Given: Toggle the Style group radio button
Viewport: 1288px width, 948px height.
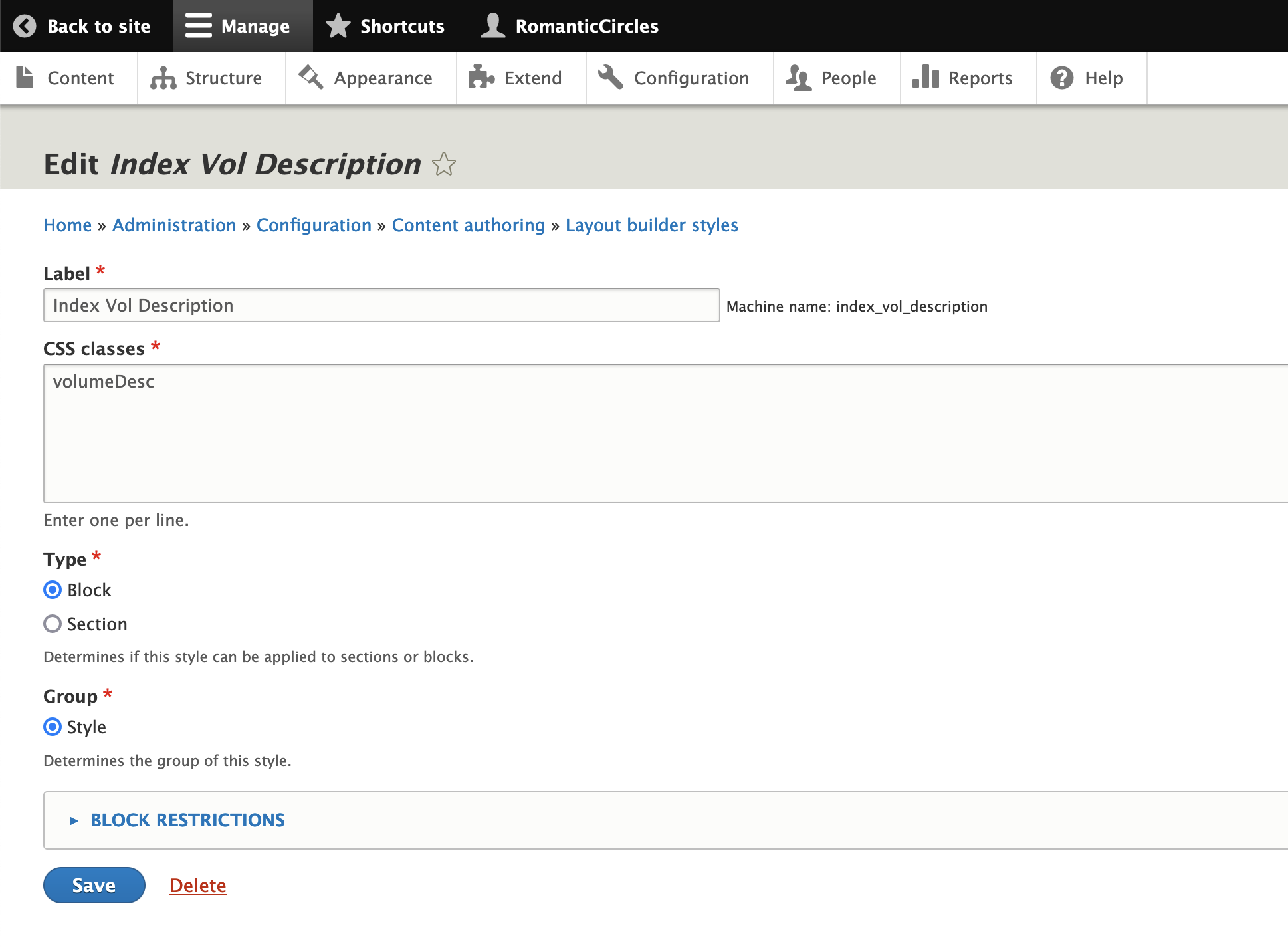Looking at the screenshot, I should tap(52, 726).
